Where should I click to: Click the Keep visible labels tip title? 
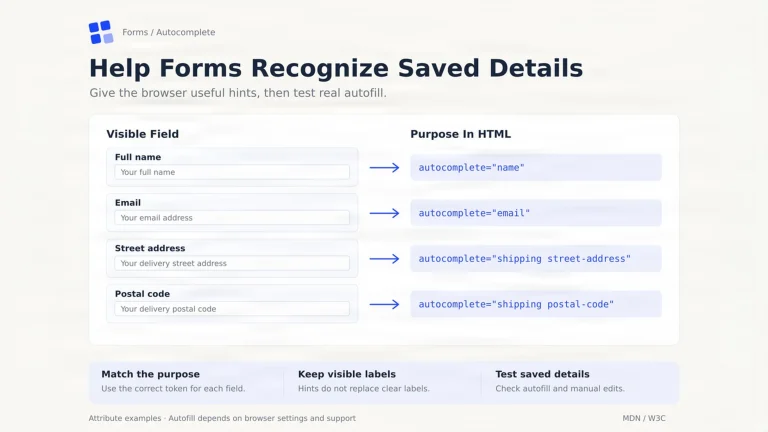pyautogui.click(x=347, y=374)
